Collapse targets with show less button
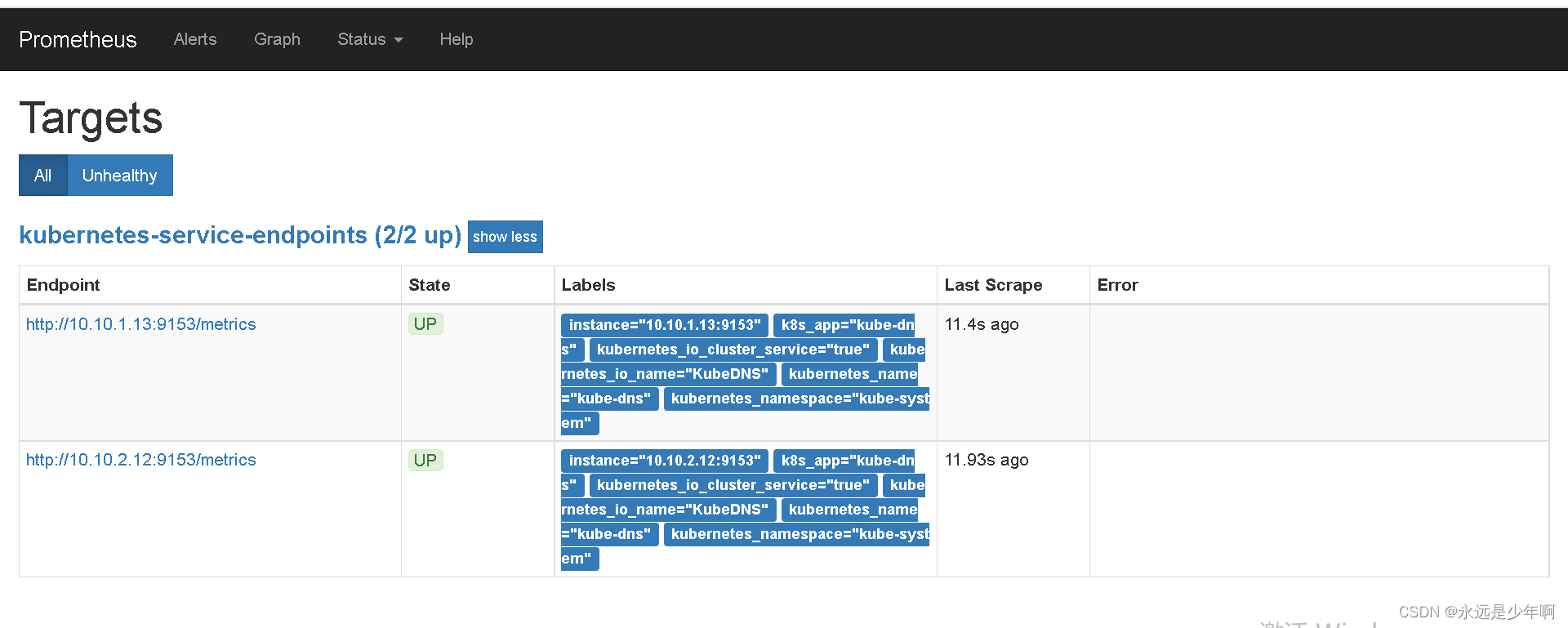1568x628 pixels. (x=506, y=237)
